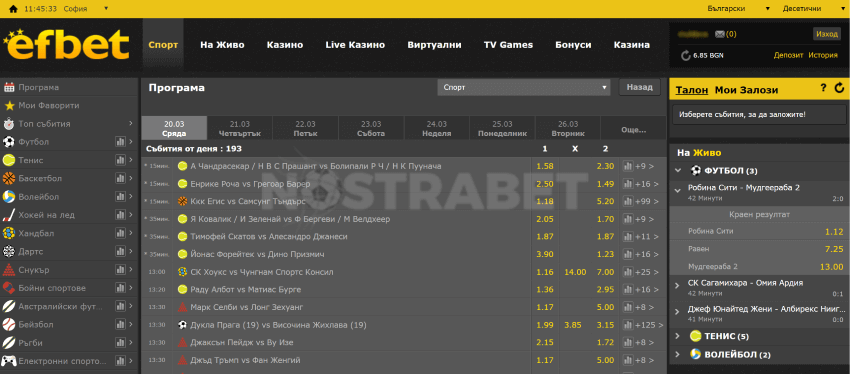Click the Назад button
Viewport: 850px width, 374px height.
coord(640,87)
